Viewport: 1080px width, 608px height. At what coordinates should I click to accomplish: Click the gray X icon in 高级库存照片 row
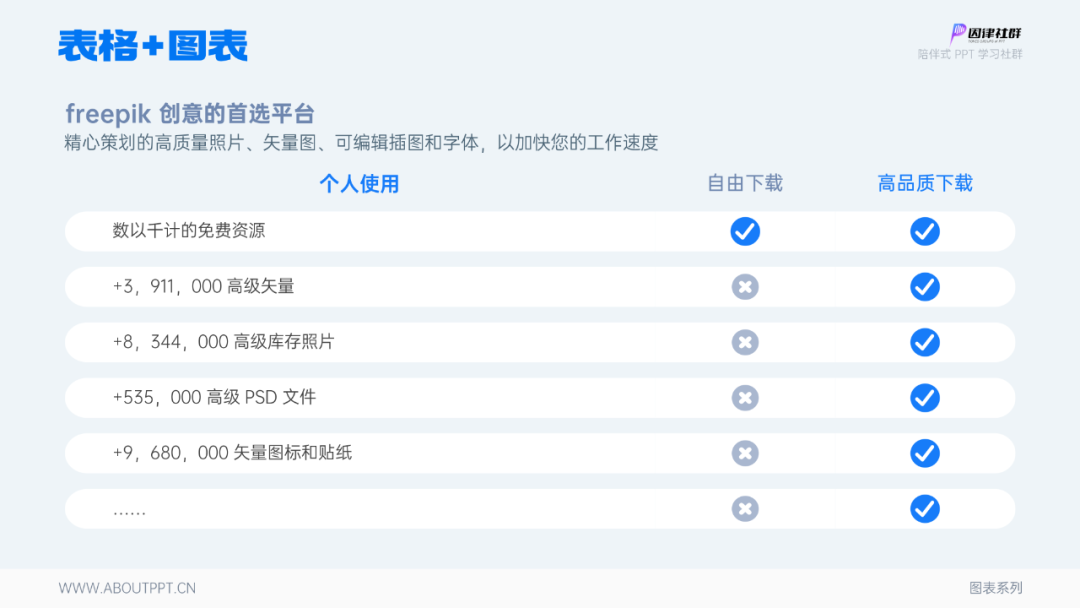pos(745,342)
